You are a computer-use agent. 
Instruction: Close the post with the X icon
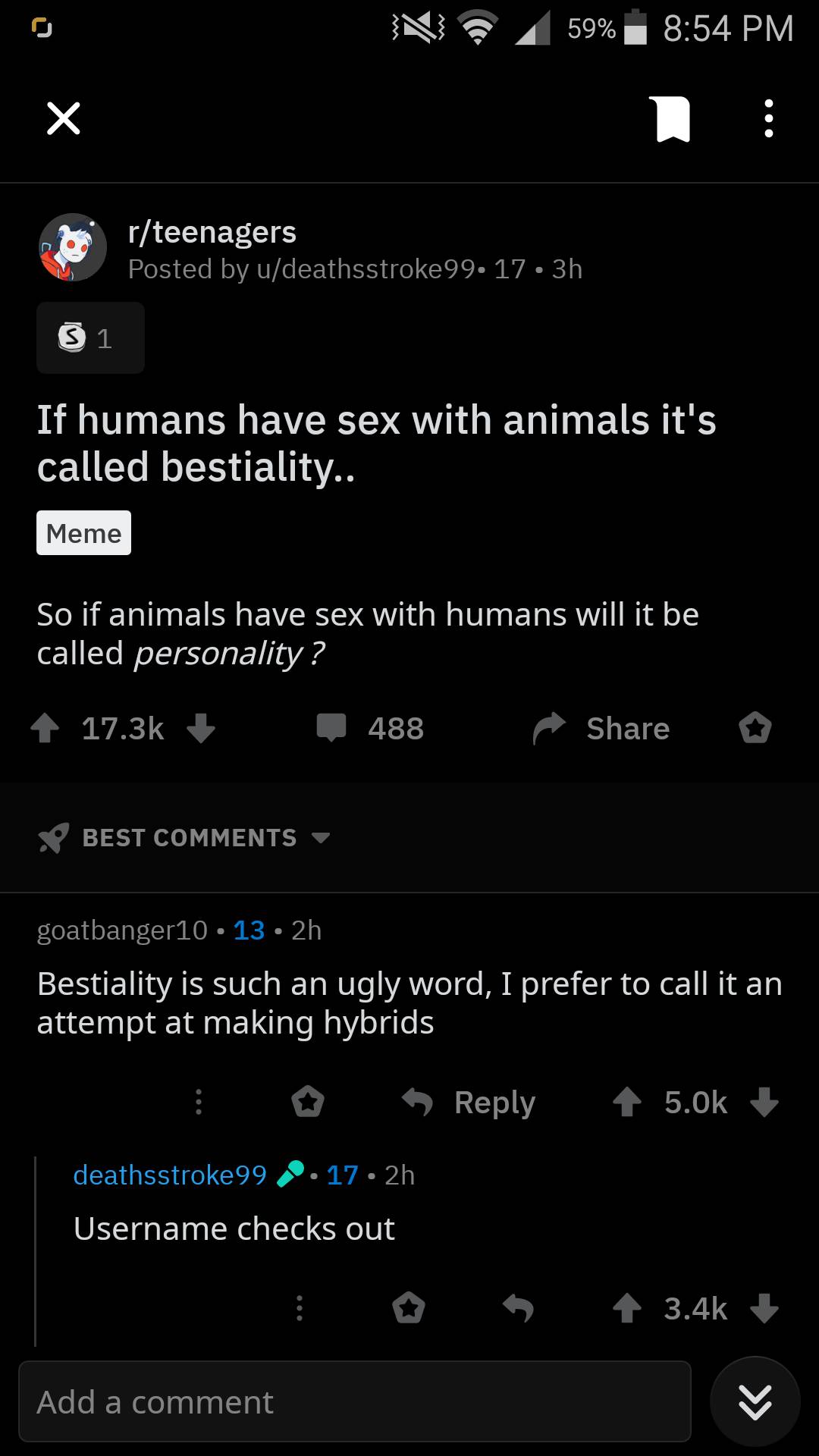coord(64,118)
